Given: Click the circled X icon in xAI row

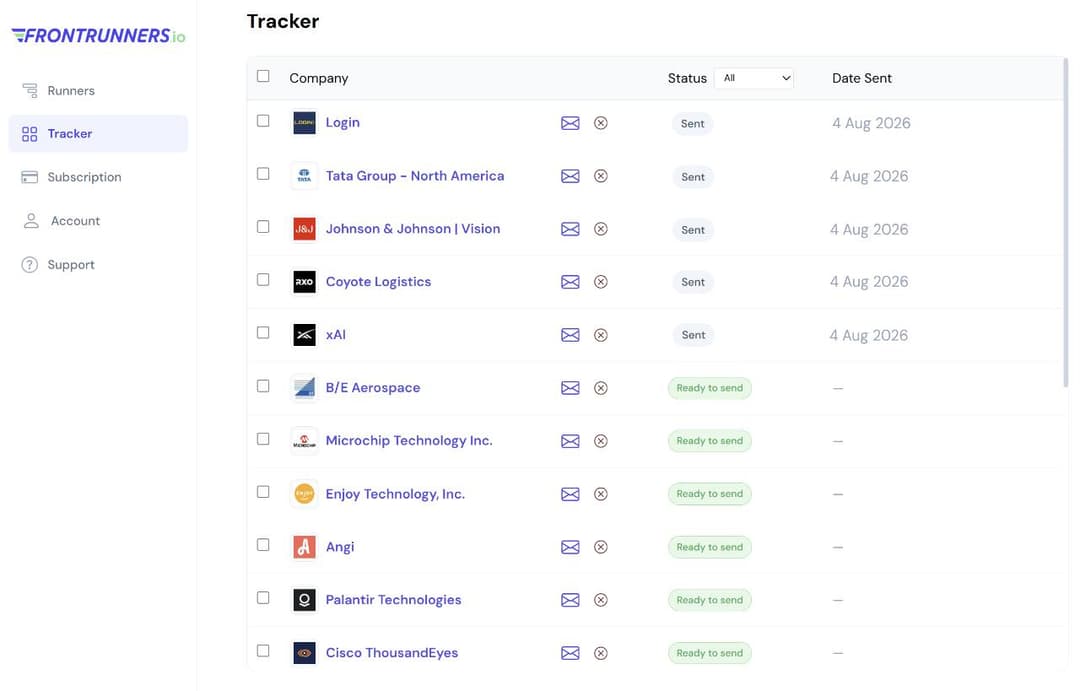Looking at the screenshot, I should tap(601, 335).
